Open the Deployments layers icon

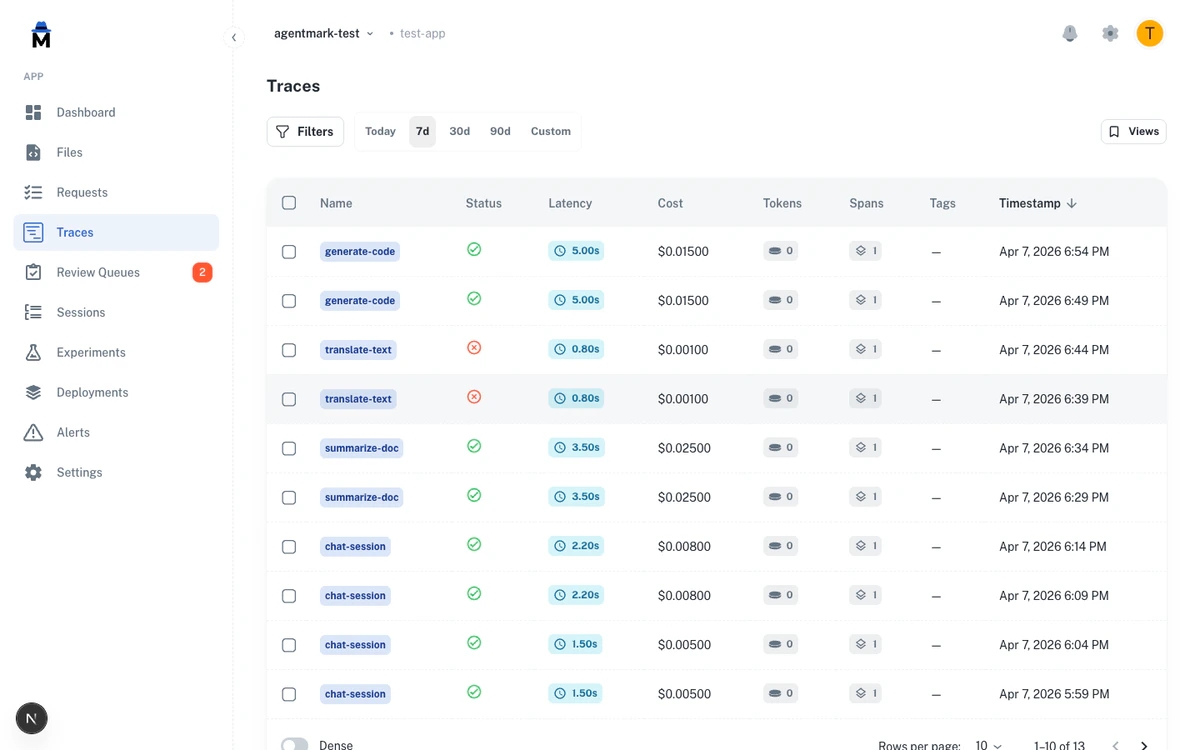(33, 392)
